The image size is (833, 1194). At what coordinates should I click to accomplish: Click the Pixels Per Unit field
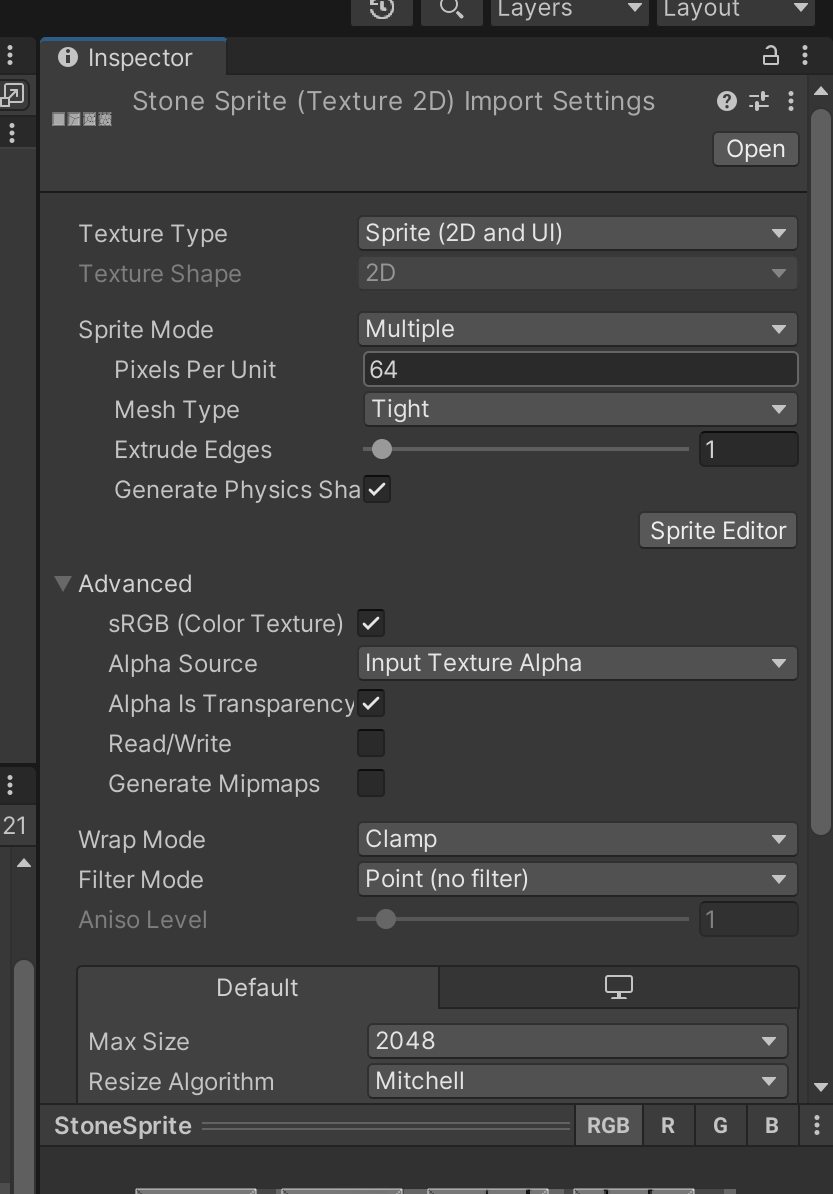point(580,369)
